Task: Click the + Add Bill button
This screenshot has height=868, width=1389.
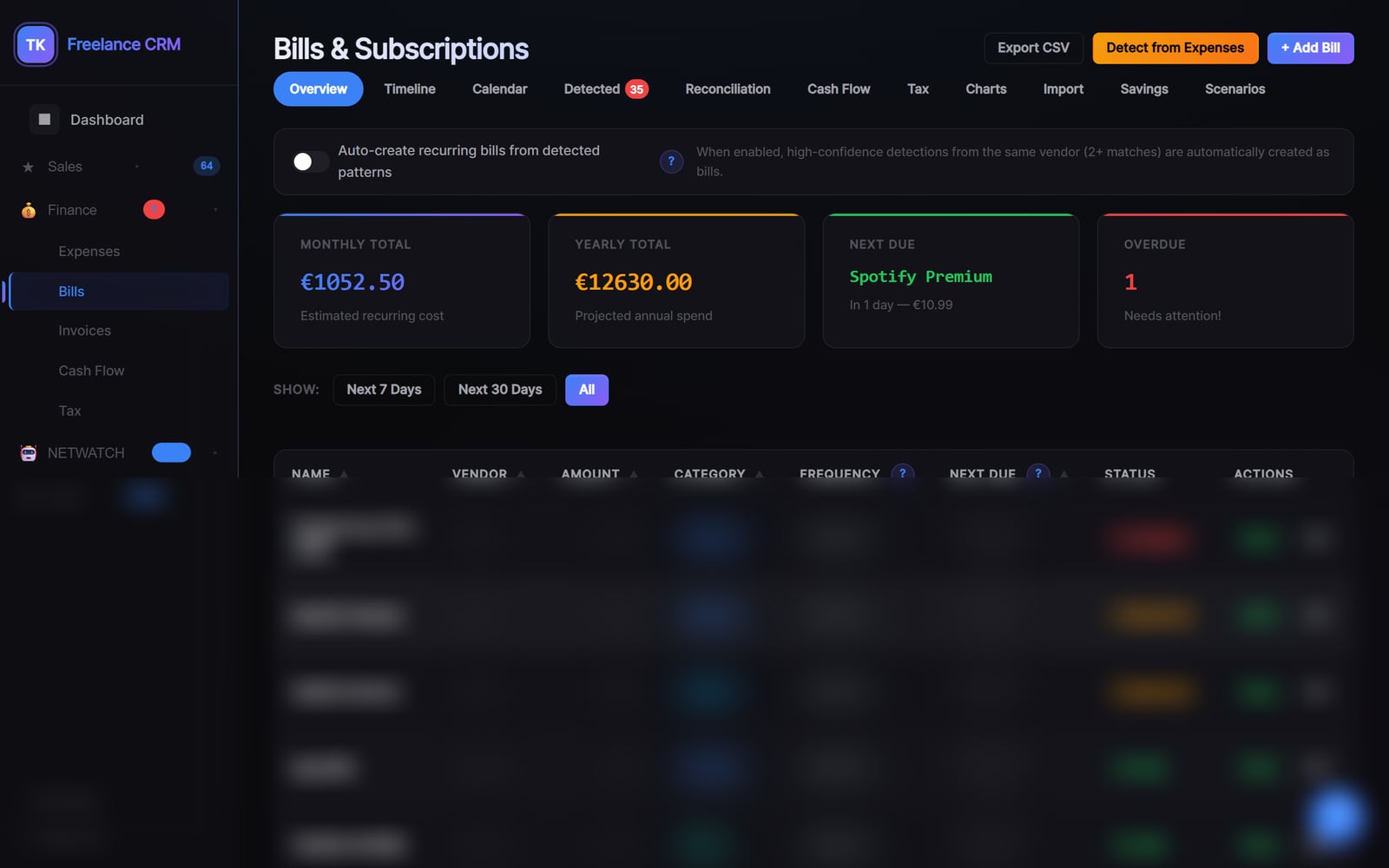Action: 1310,48
